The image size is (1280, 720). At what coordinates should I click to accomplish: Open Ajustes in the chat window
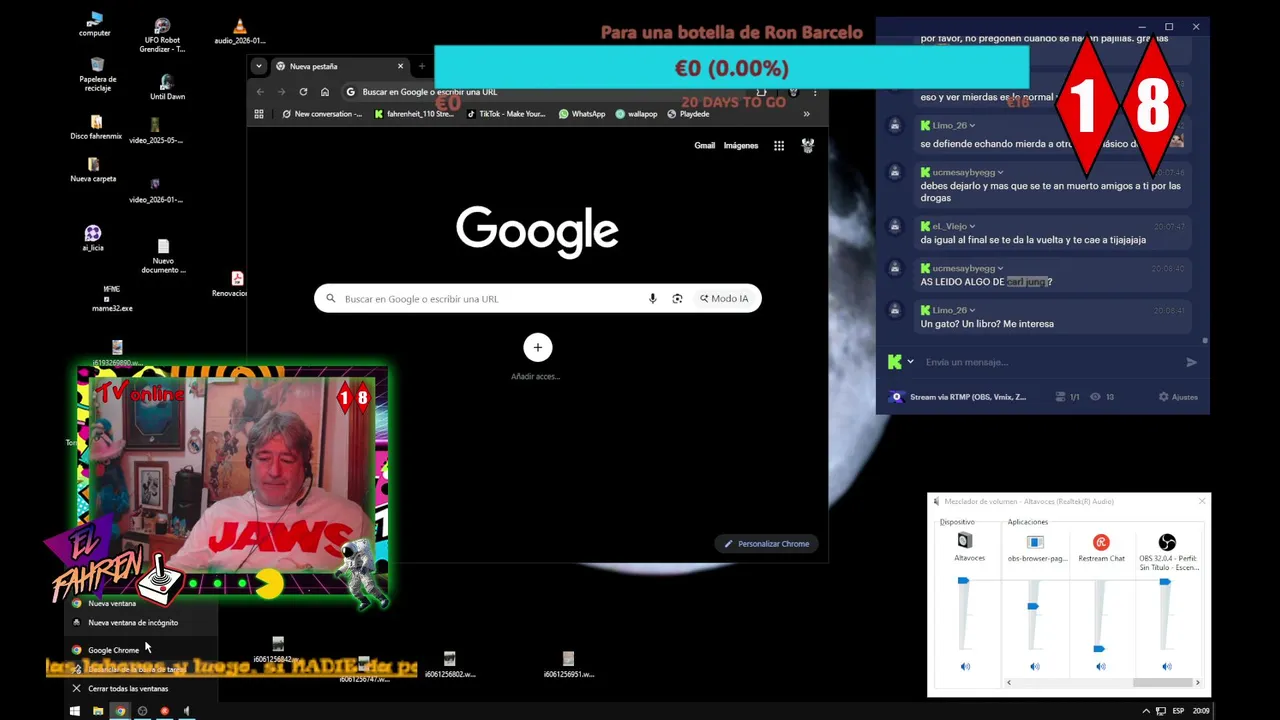[1178, 397]
